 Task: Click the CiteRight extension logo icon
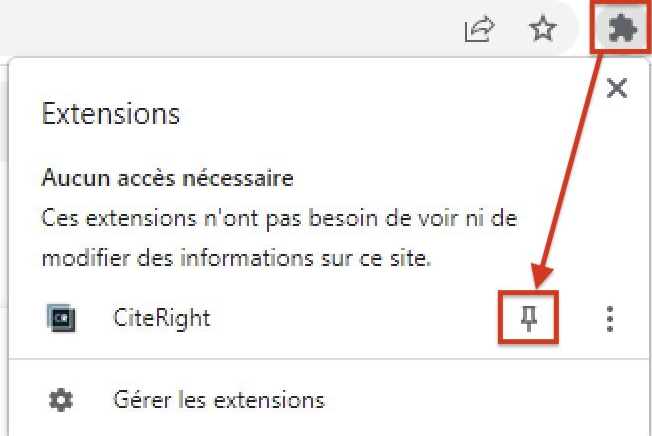[x=61, y=318]
